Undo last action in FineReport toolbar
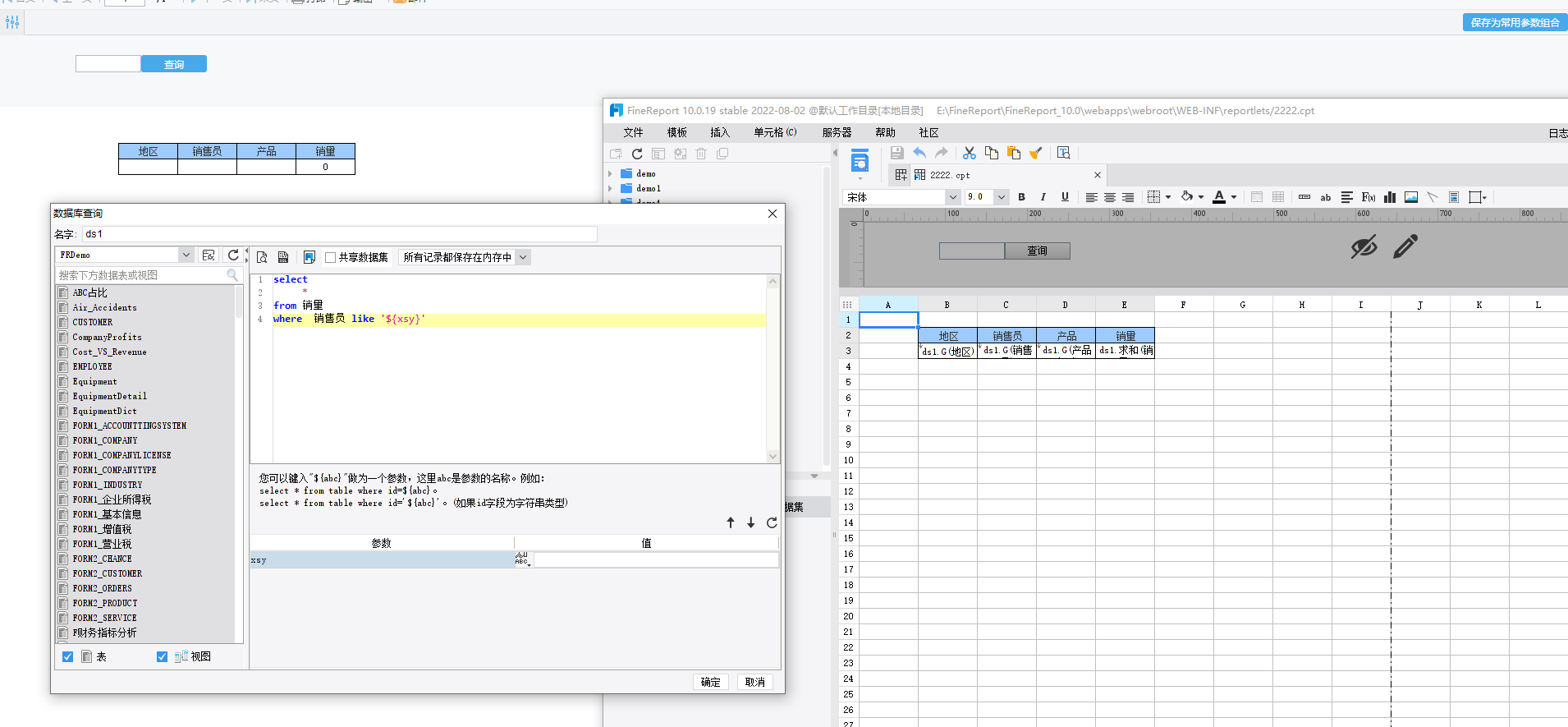This screenshot has height=727, width=1568. [919, 153]
